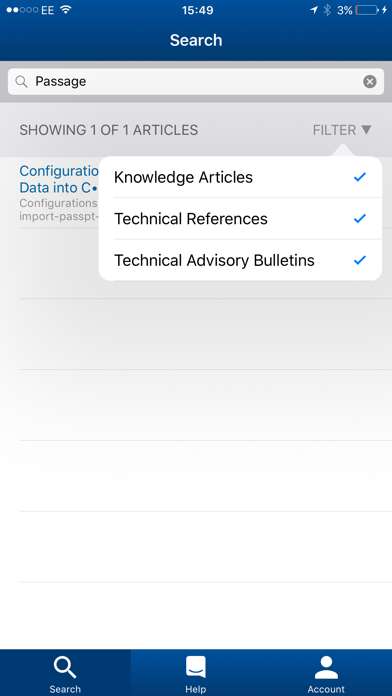Collapse the FILTER dropdown triangle
Viewport: 392px width, 696px height.
click(x=366, y=130)
